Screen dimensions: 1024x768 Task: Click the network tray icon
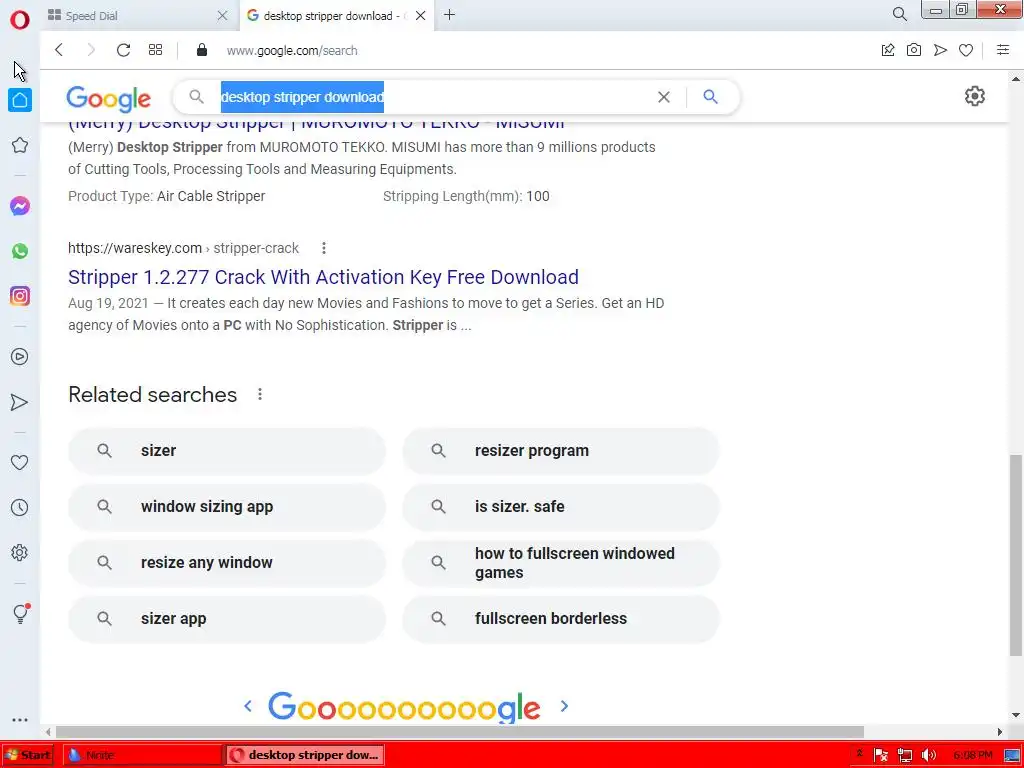coord(904,756)
